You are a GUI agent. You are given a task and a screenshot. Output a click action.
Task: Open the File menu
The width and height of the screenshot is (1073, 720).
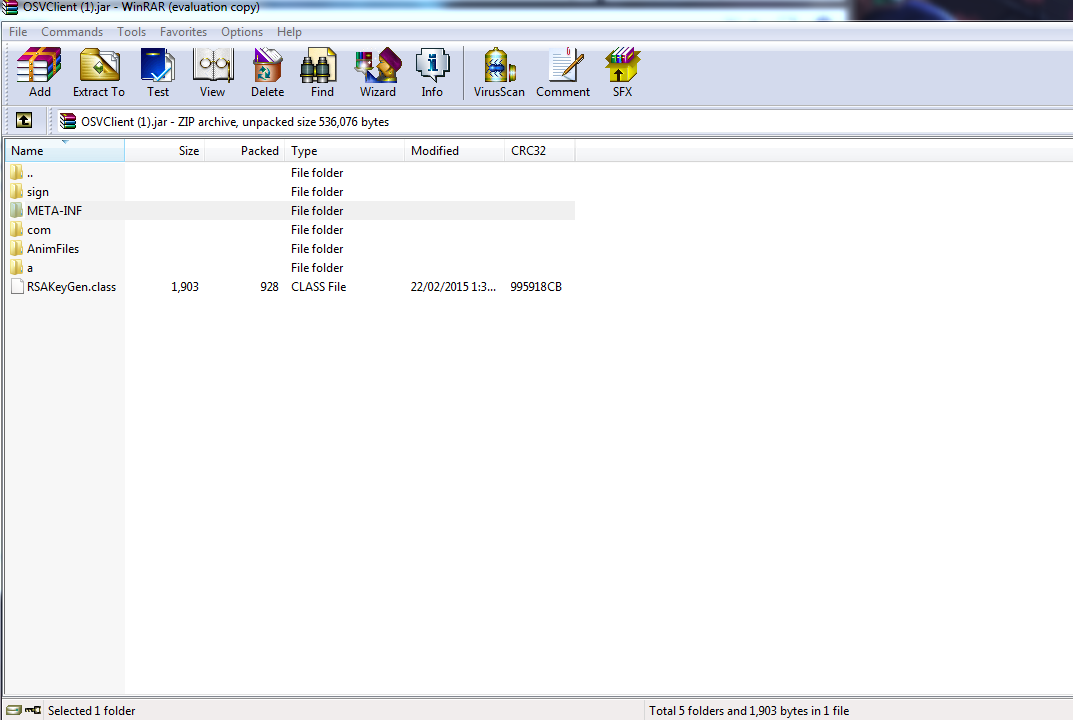pyautogui.click(x=18, y=31)
